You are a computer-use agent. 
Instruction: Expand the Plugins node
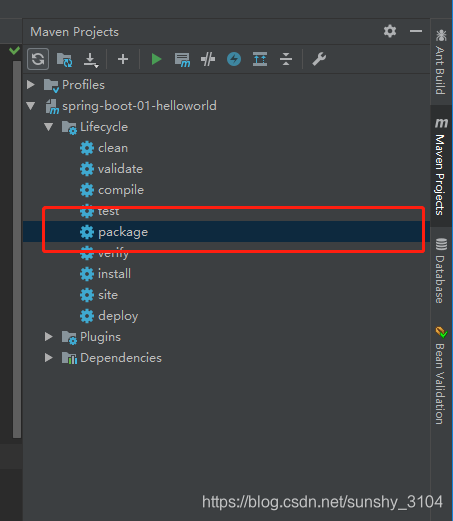(49, 337)
